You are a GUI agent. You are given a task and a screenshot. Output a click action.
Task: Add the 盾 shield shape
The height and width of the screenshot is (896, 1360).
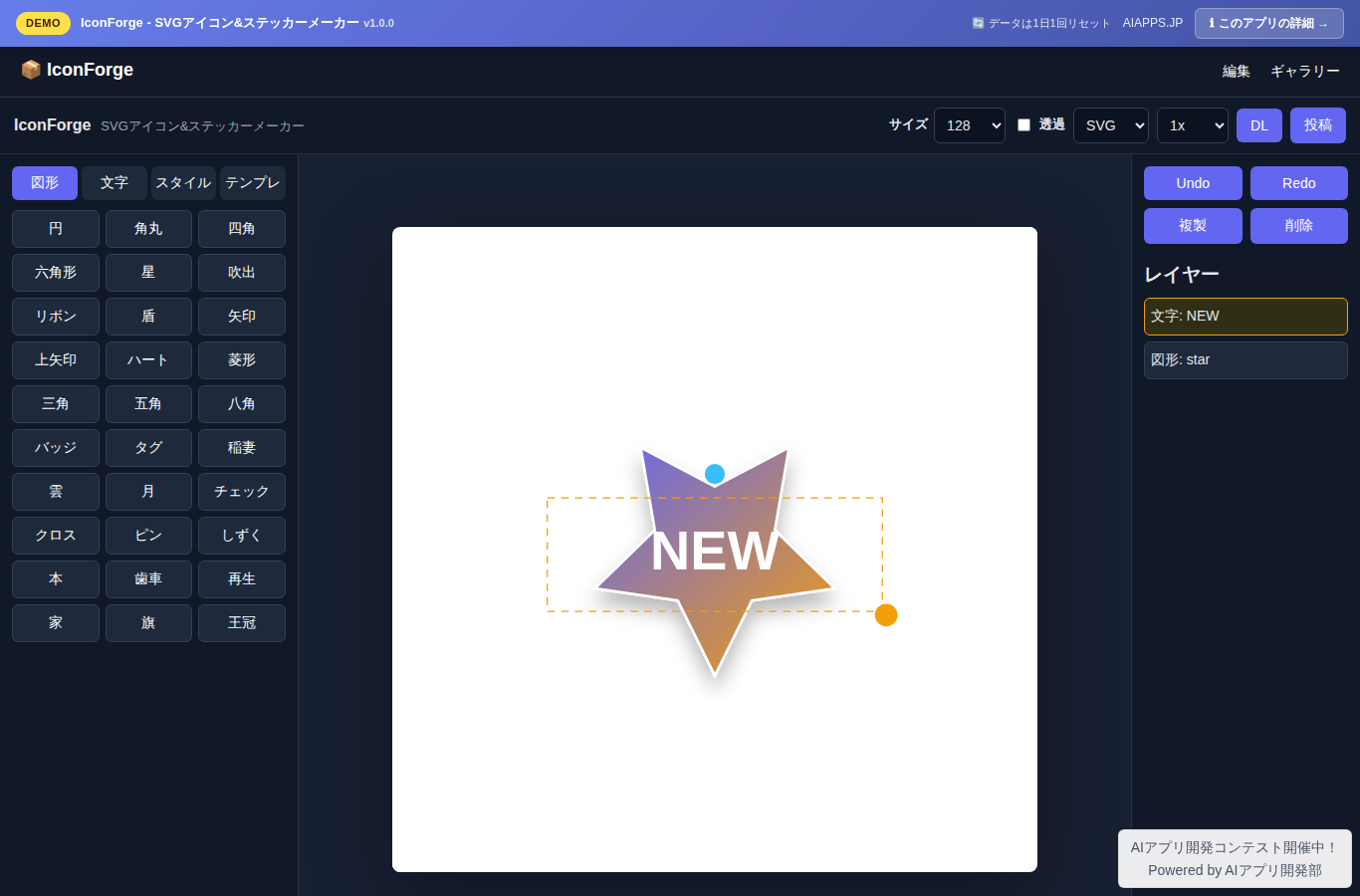(148, 317)
